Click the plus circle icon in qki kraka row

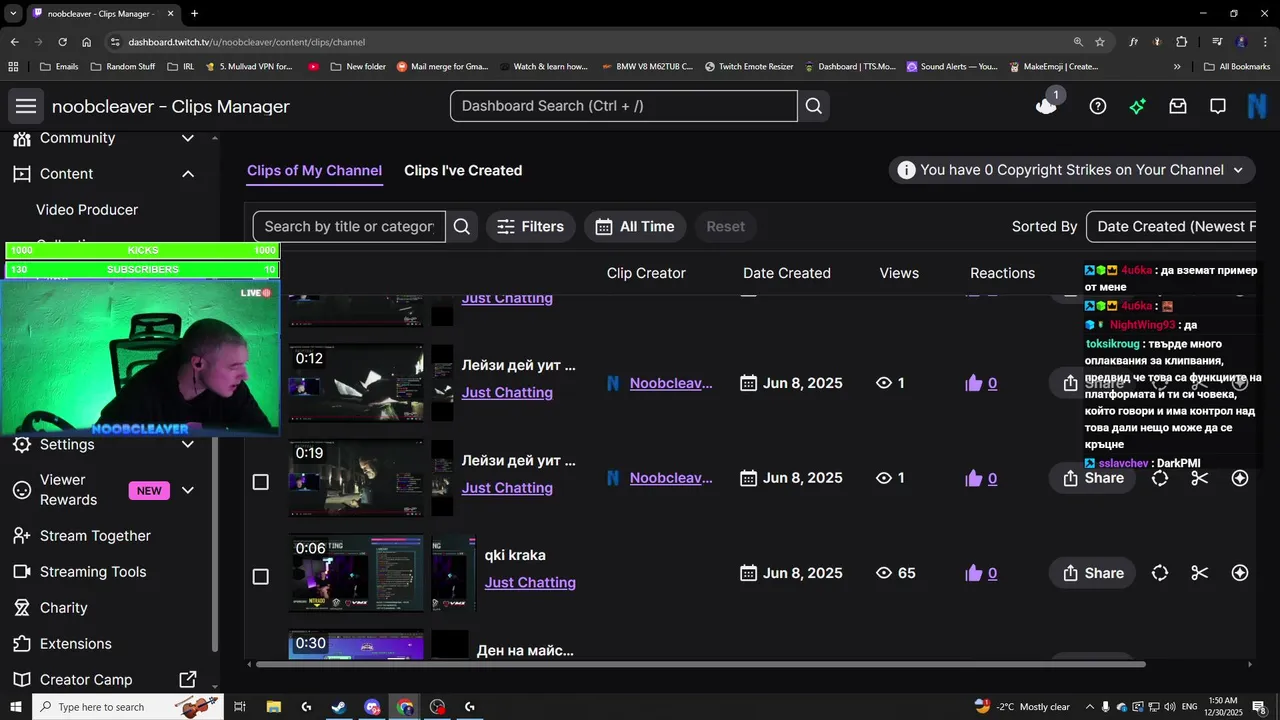coord(1240,573)
